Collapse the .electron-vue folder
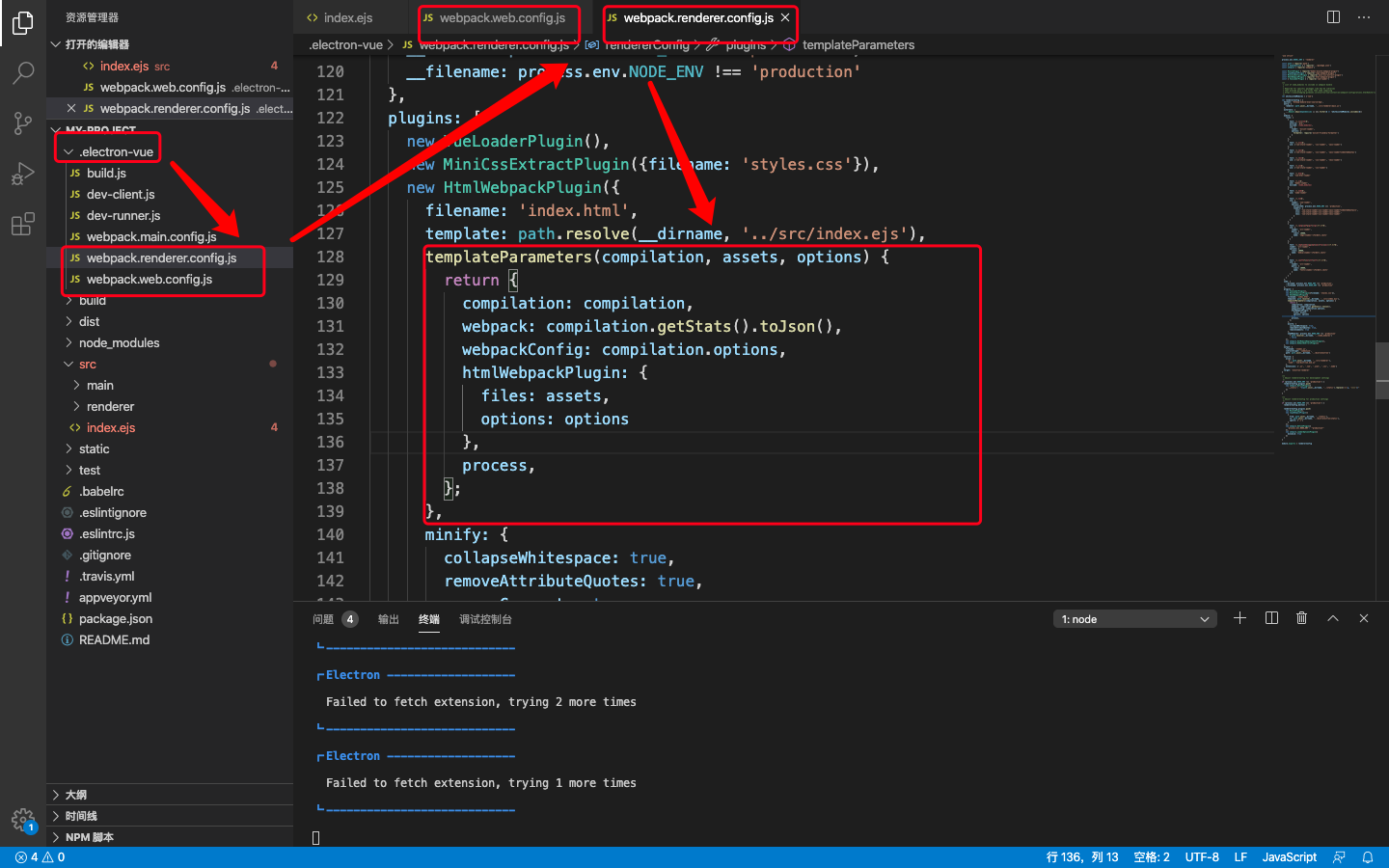 tap(170, 151)
